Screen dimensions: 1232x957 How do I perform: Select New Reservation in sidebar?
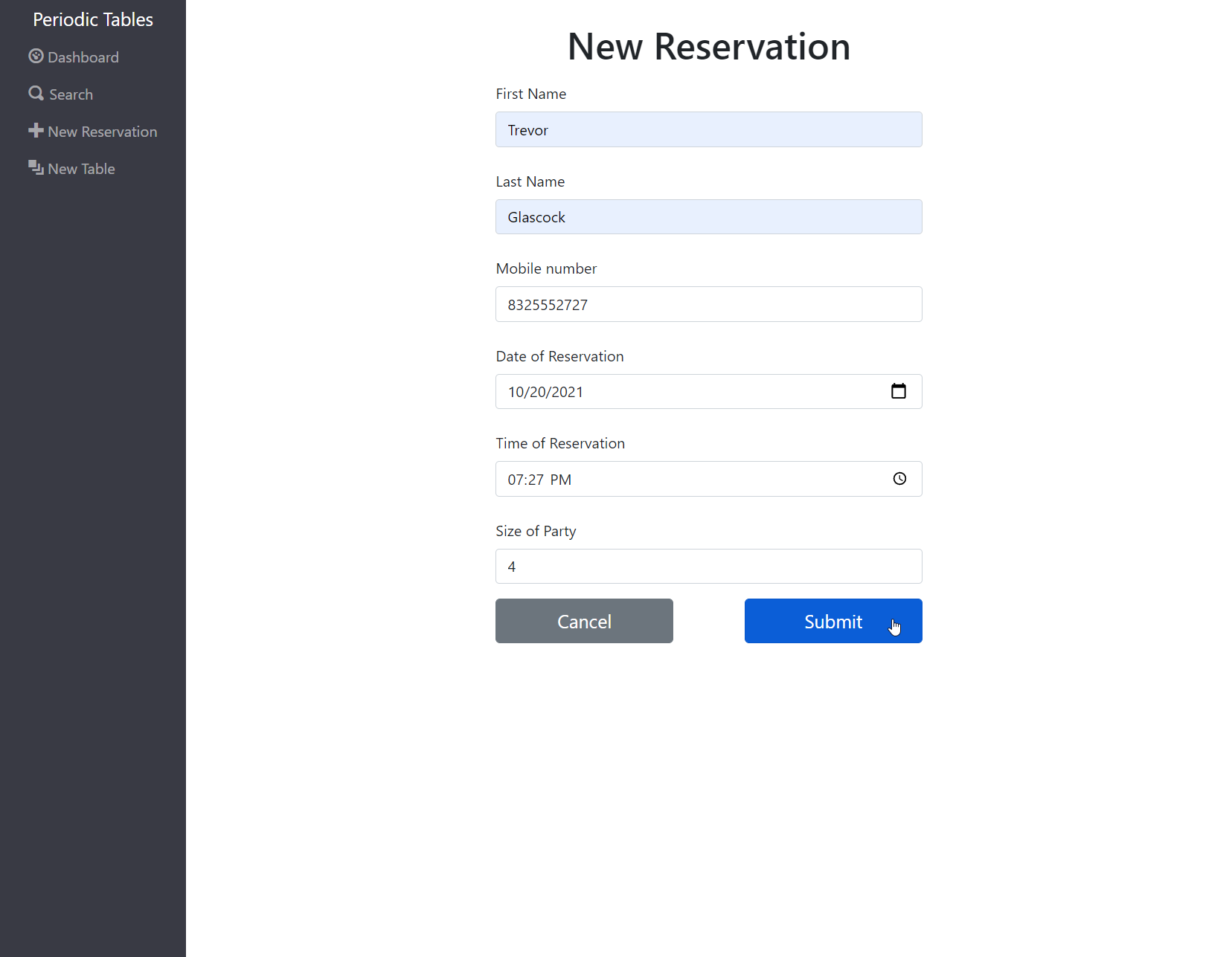(93, 132)
